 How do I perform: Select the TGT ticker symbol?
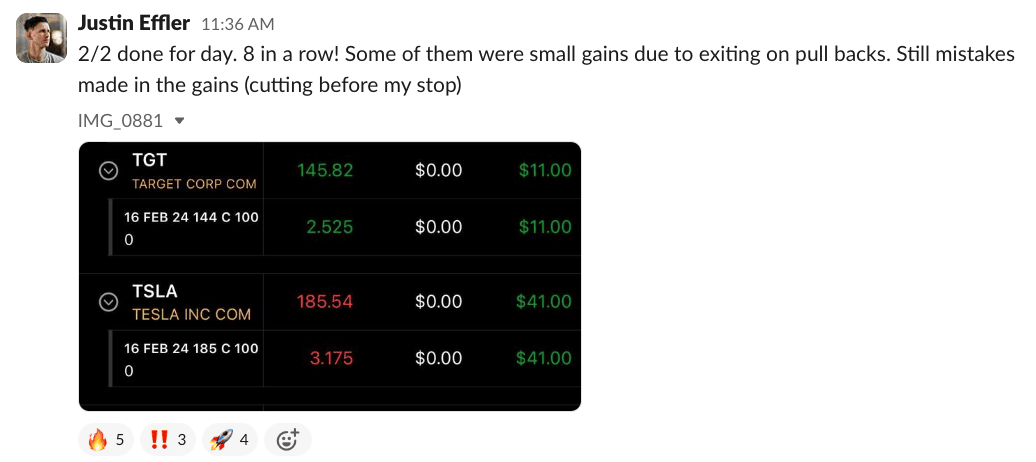click(150, 159)
